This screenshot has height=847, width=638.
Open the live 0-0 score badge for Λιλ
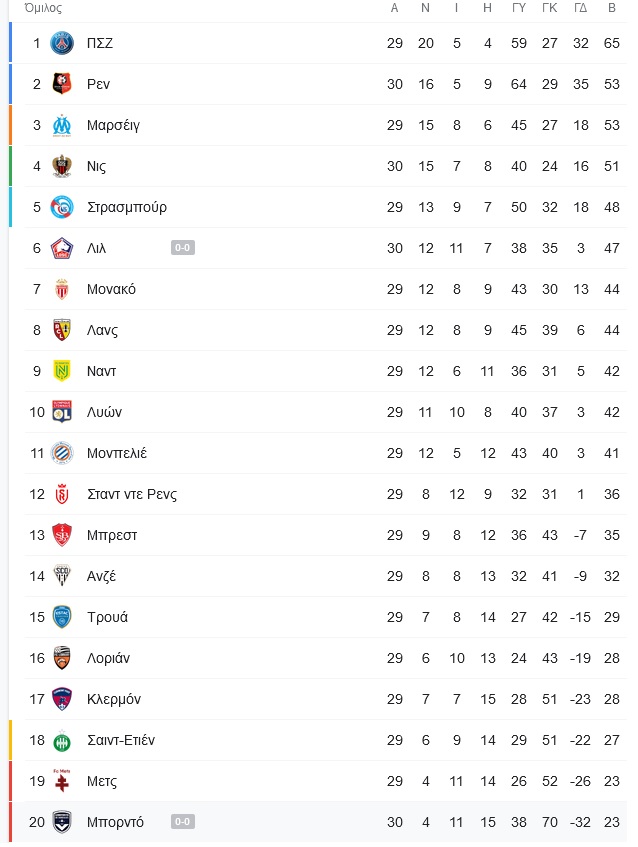coord(183,248)
